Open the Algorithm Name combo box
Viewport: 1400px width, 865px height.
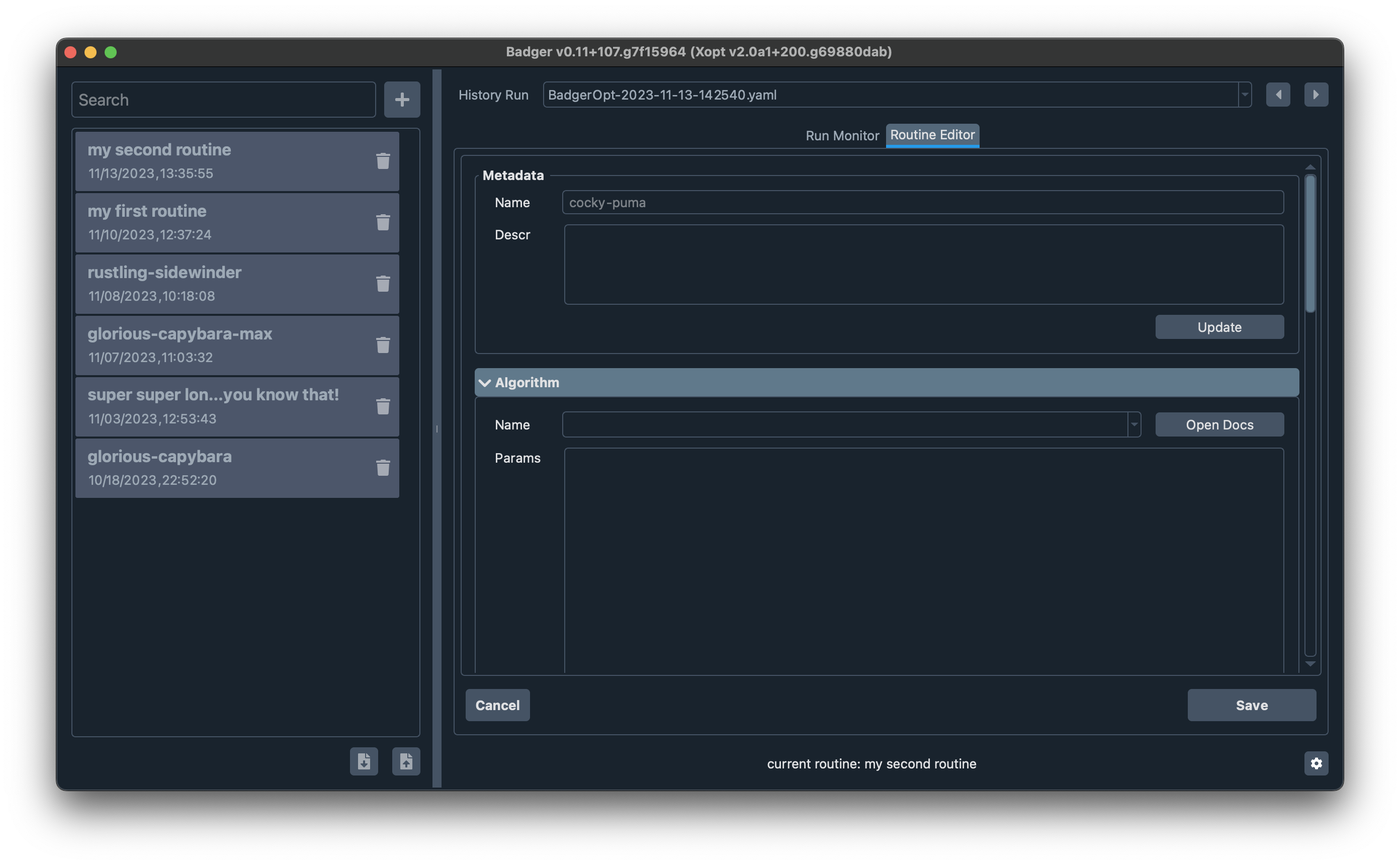(851, 424)
